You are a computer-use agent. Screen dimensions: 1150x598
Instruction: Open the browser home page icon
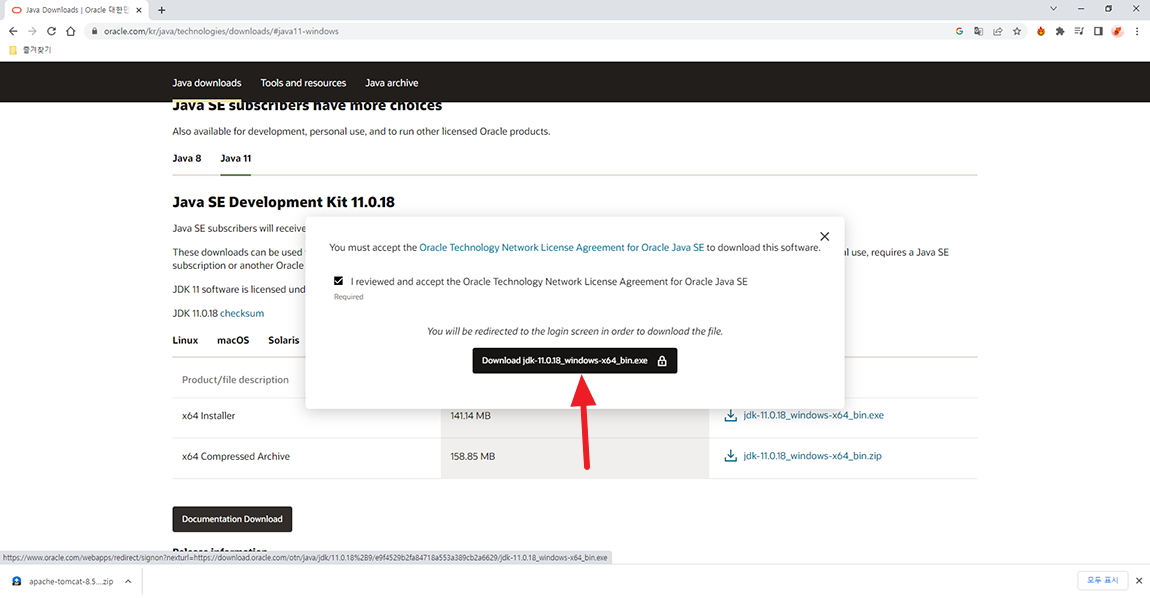tap(70, 32)
